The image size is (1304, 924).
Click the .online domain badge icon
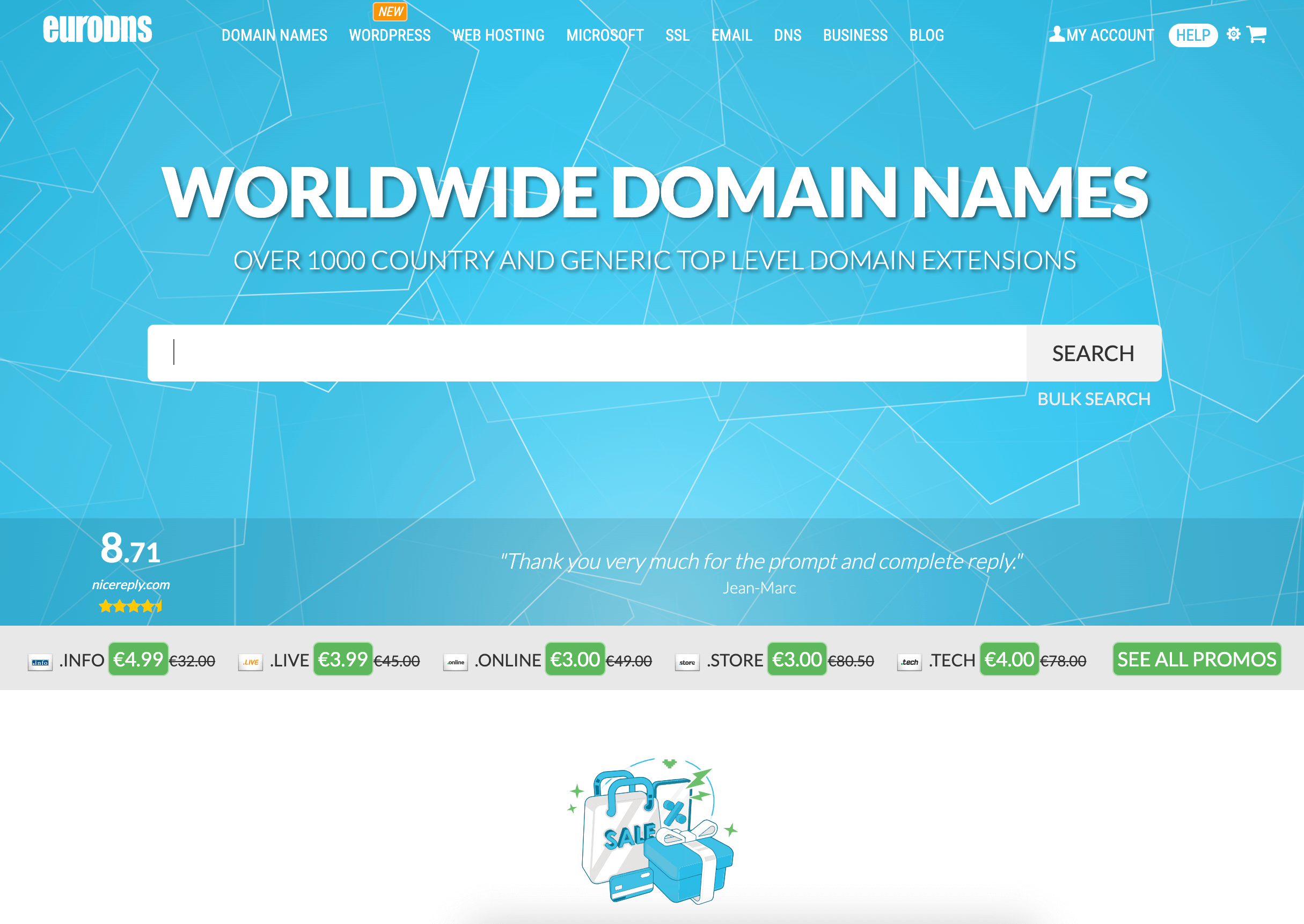[455, 662]
